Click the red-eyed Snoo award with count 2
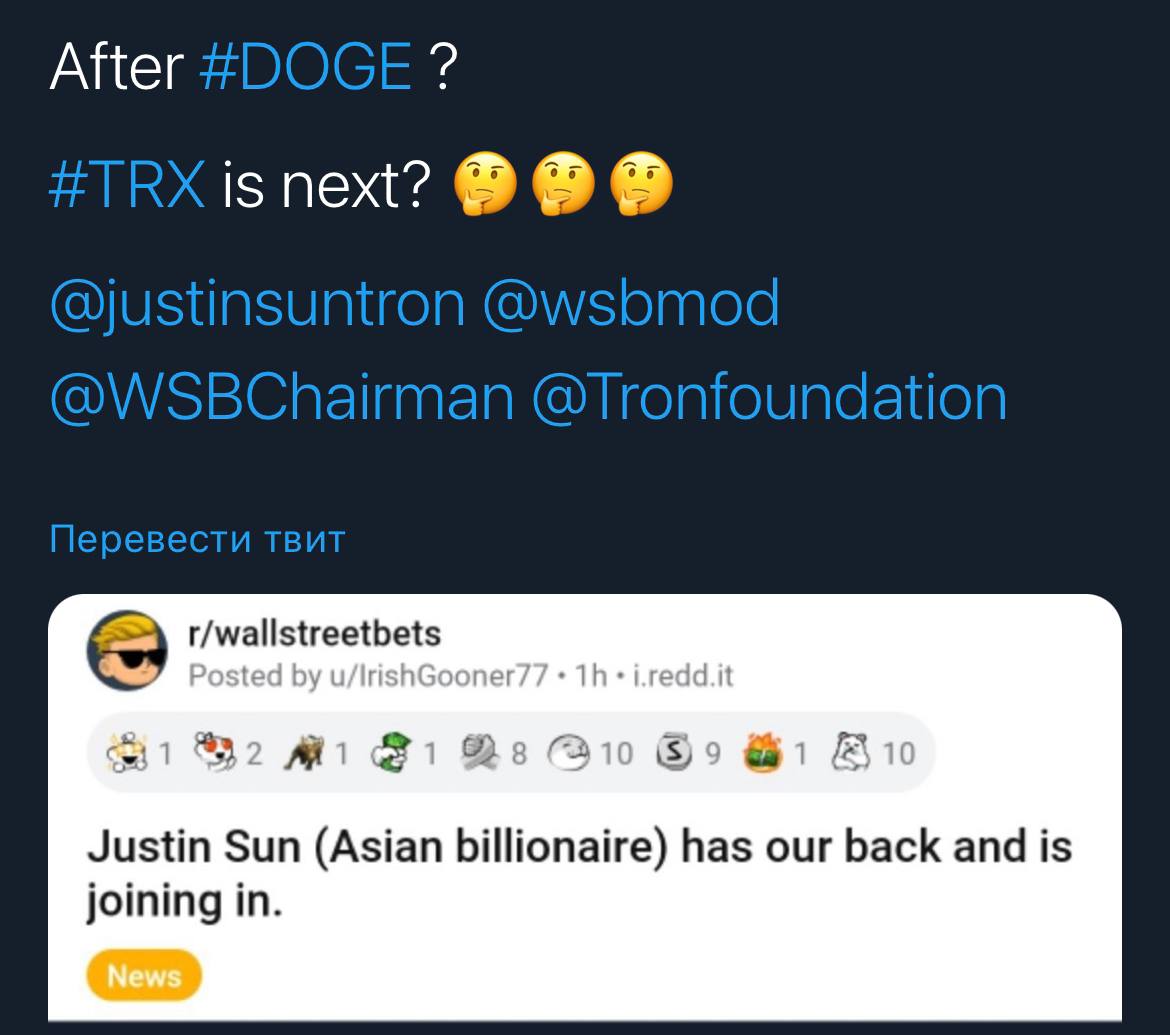This screenshot has height=1035, width=1170. tap(216, 752)
